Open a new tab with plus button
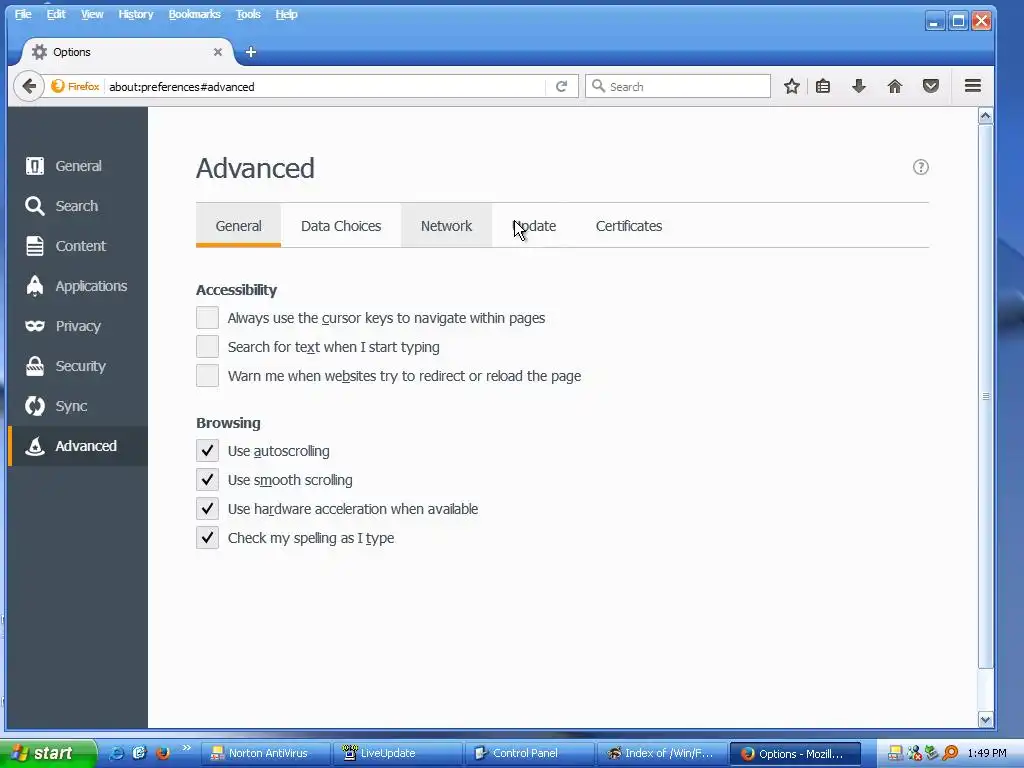Viewport: 1024px width, 768px height. point(251,52)
